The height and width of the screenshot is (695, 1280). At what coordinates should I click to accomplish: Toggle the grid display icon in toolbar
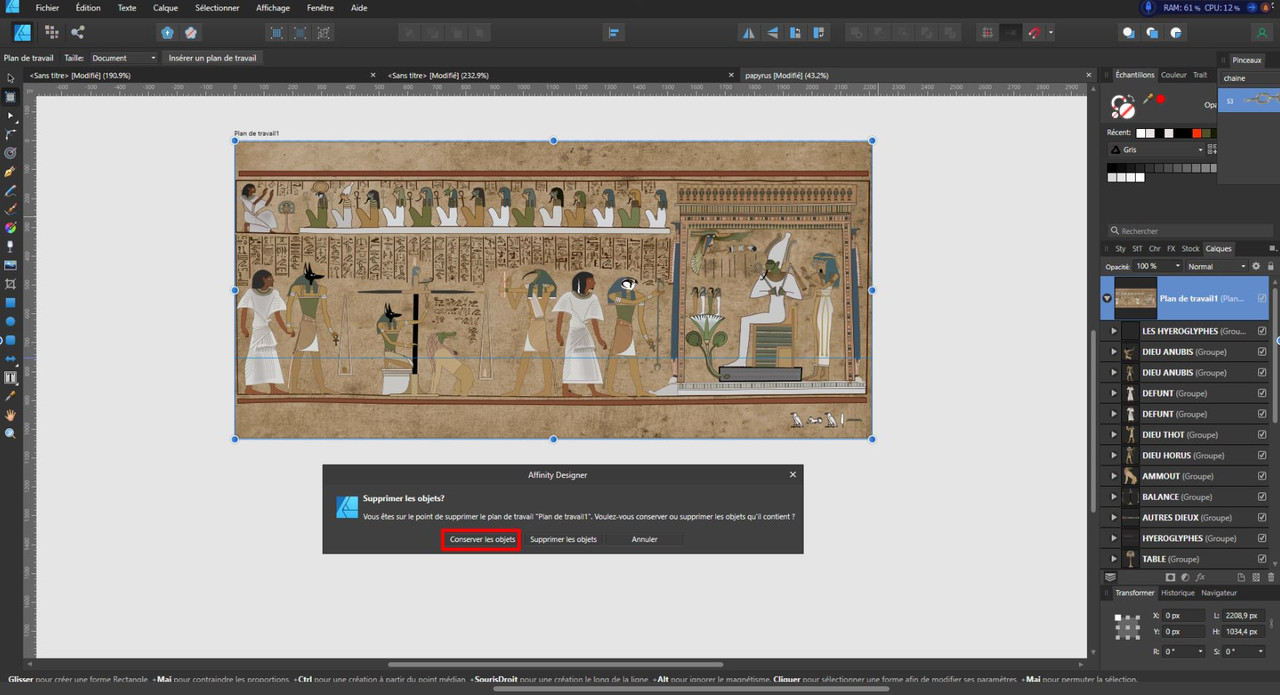pyautogui.click(x=987, y=33)
